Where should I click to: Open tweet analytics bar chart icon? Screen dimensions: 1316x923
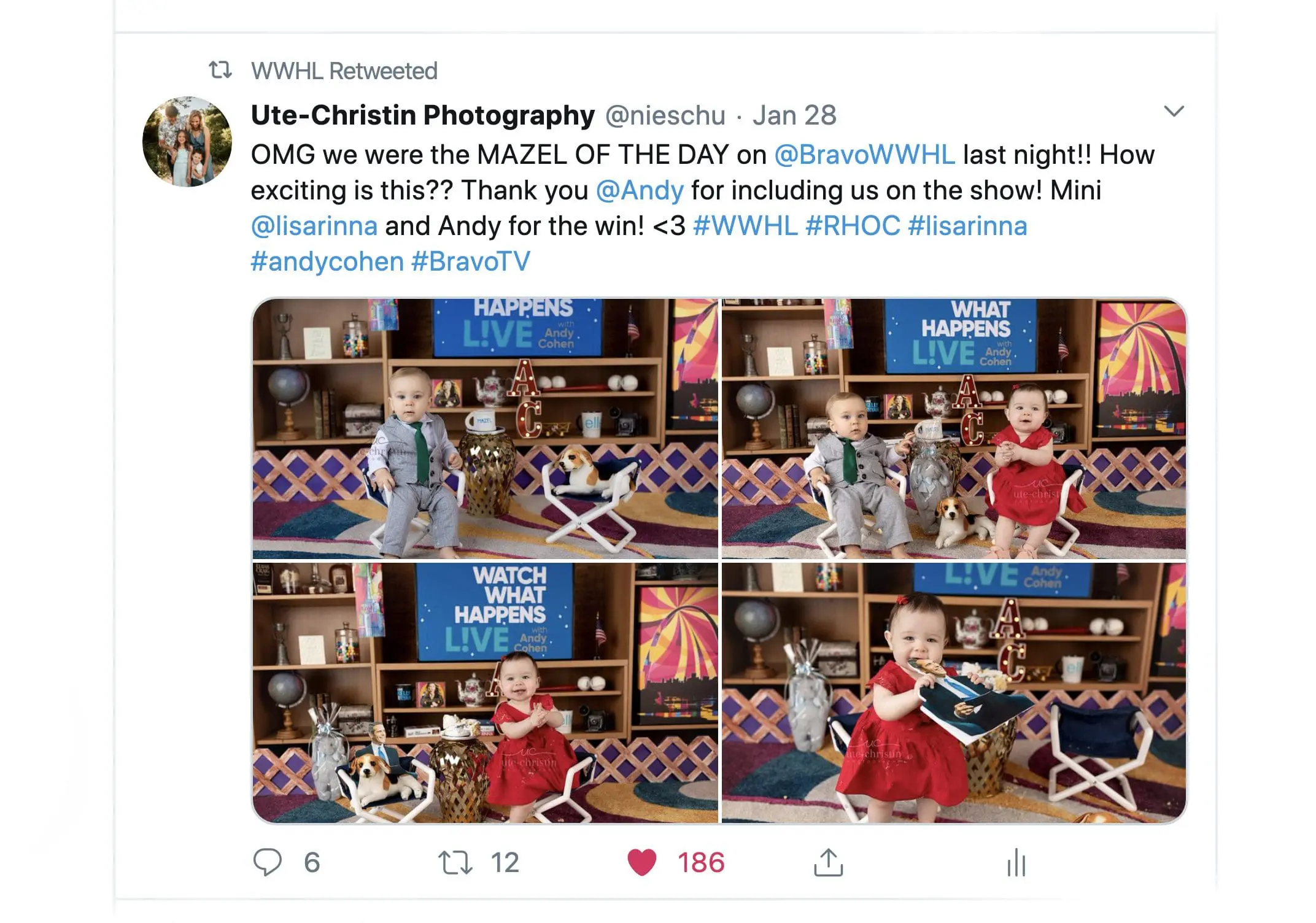1016,862
